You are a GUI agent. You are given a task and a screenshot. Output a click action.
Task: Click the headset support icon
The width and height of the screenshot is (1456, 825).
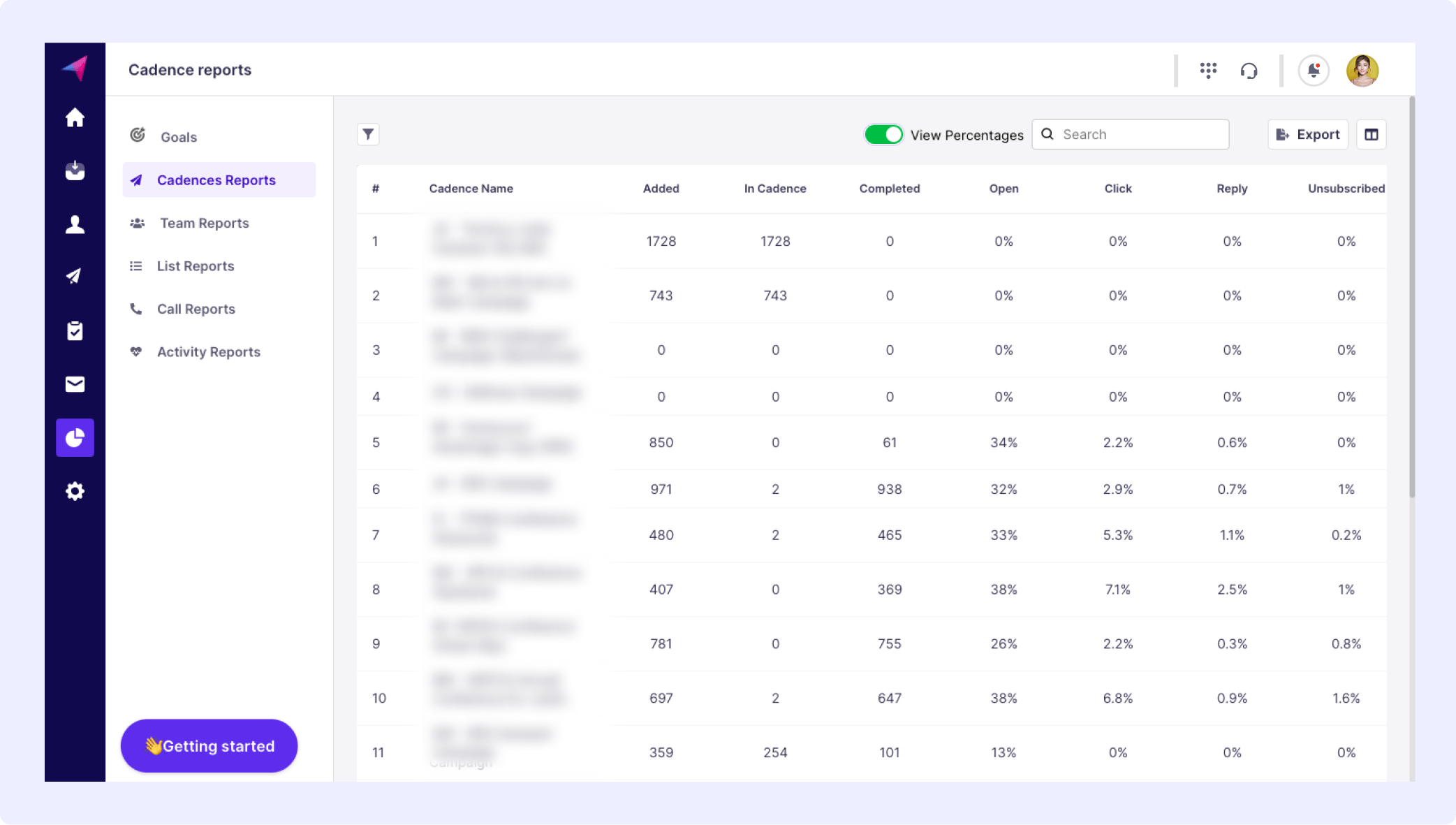tap(1249, 71)
